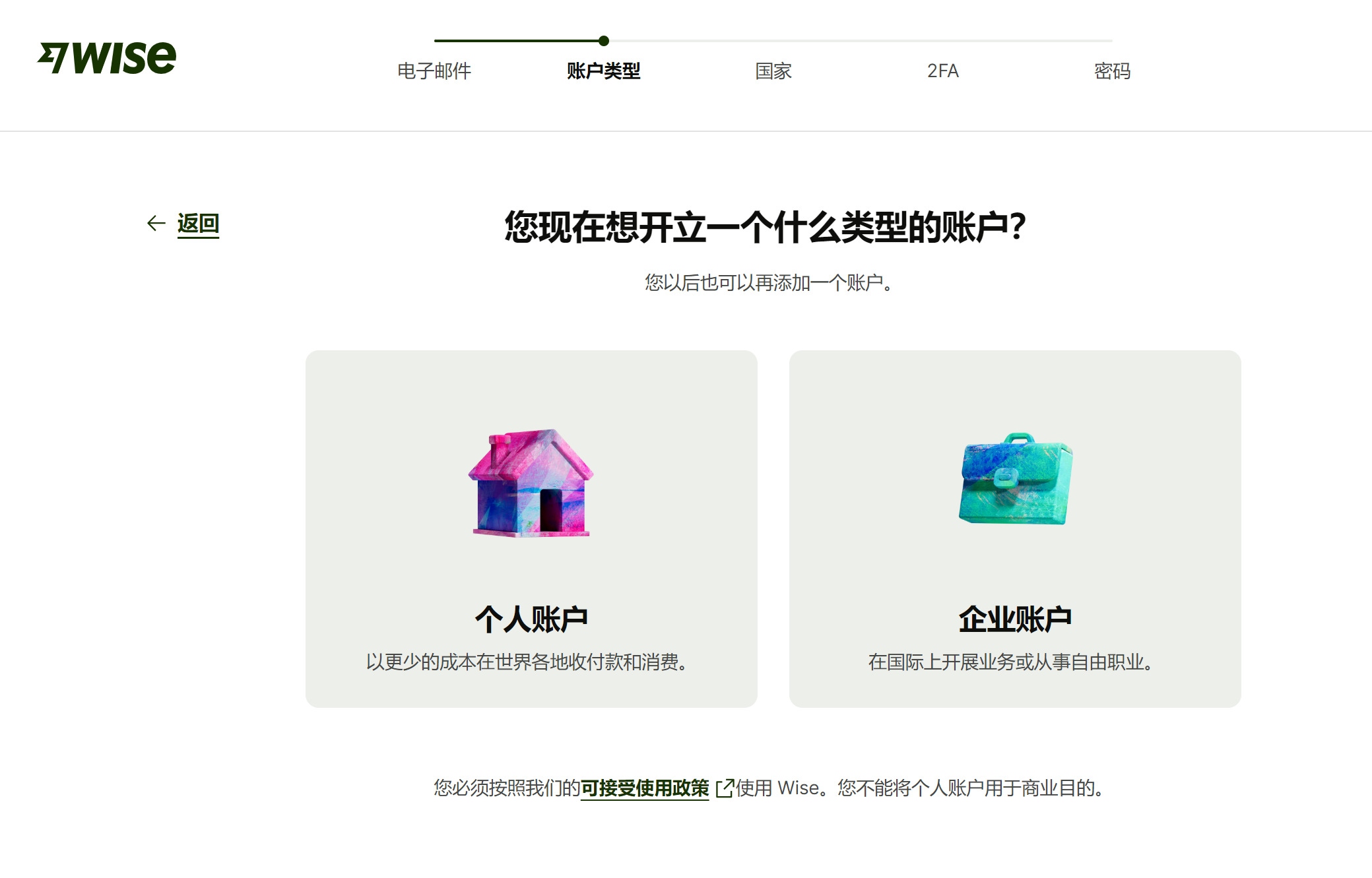Select the 2FA step

pos(942,71)
